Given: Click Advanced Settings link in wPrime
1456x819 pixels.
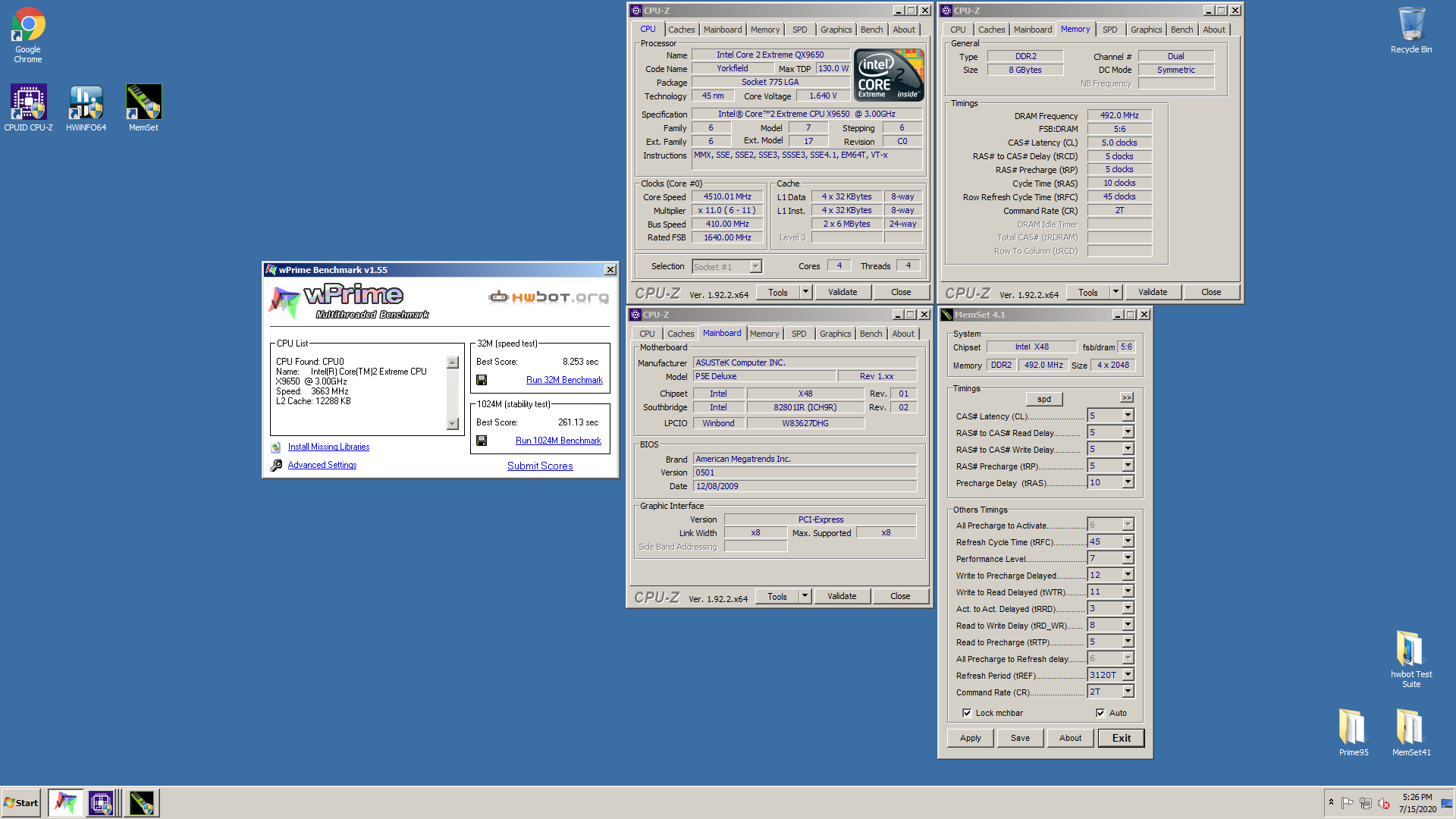Looking at the screenshot, I should (x=322, y=465).
